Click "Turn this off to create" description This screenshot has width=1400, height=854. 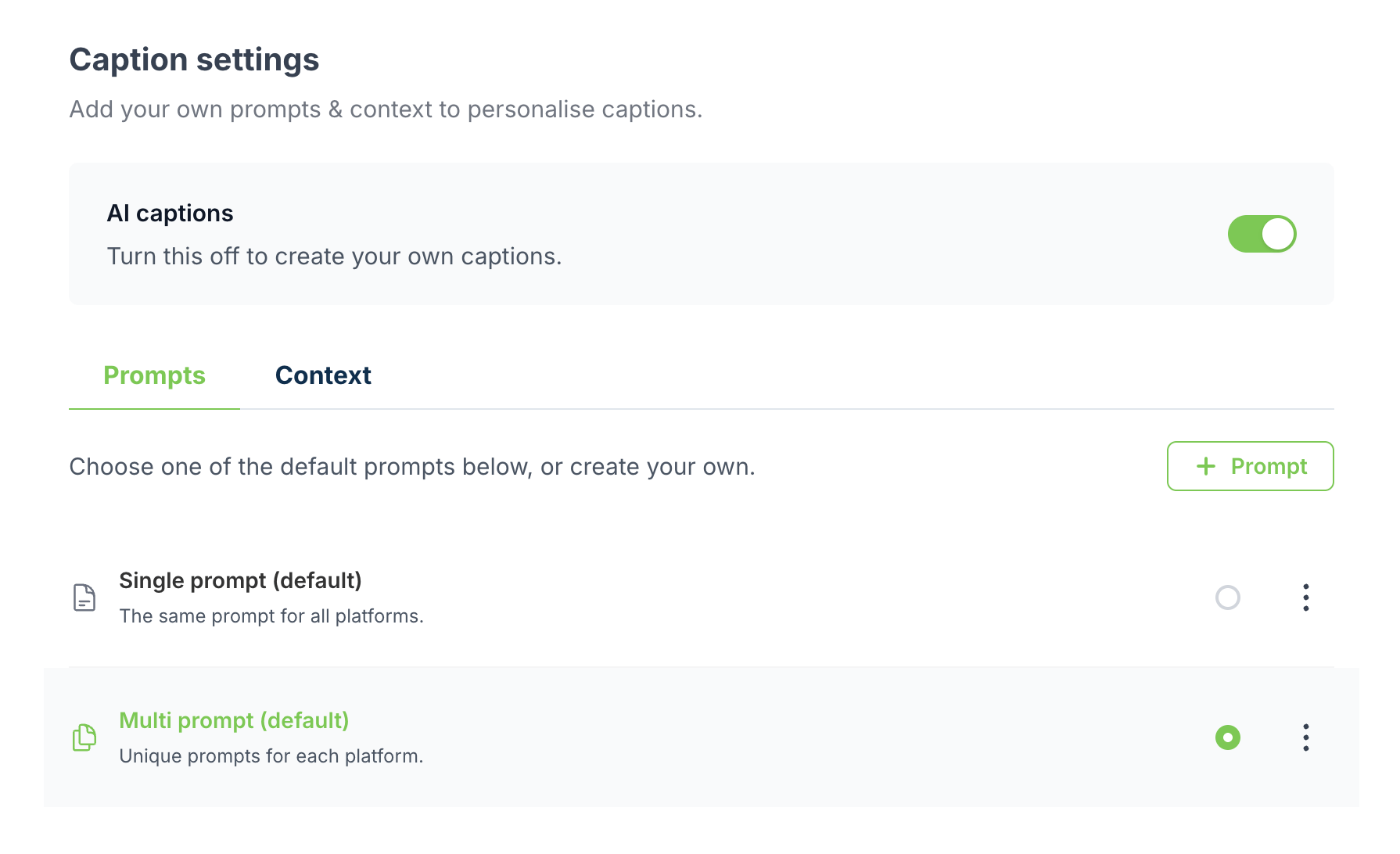[x=334, y=257]
